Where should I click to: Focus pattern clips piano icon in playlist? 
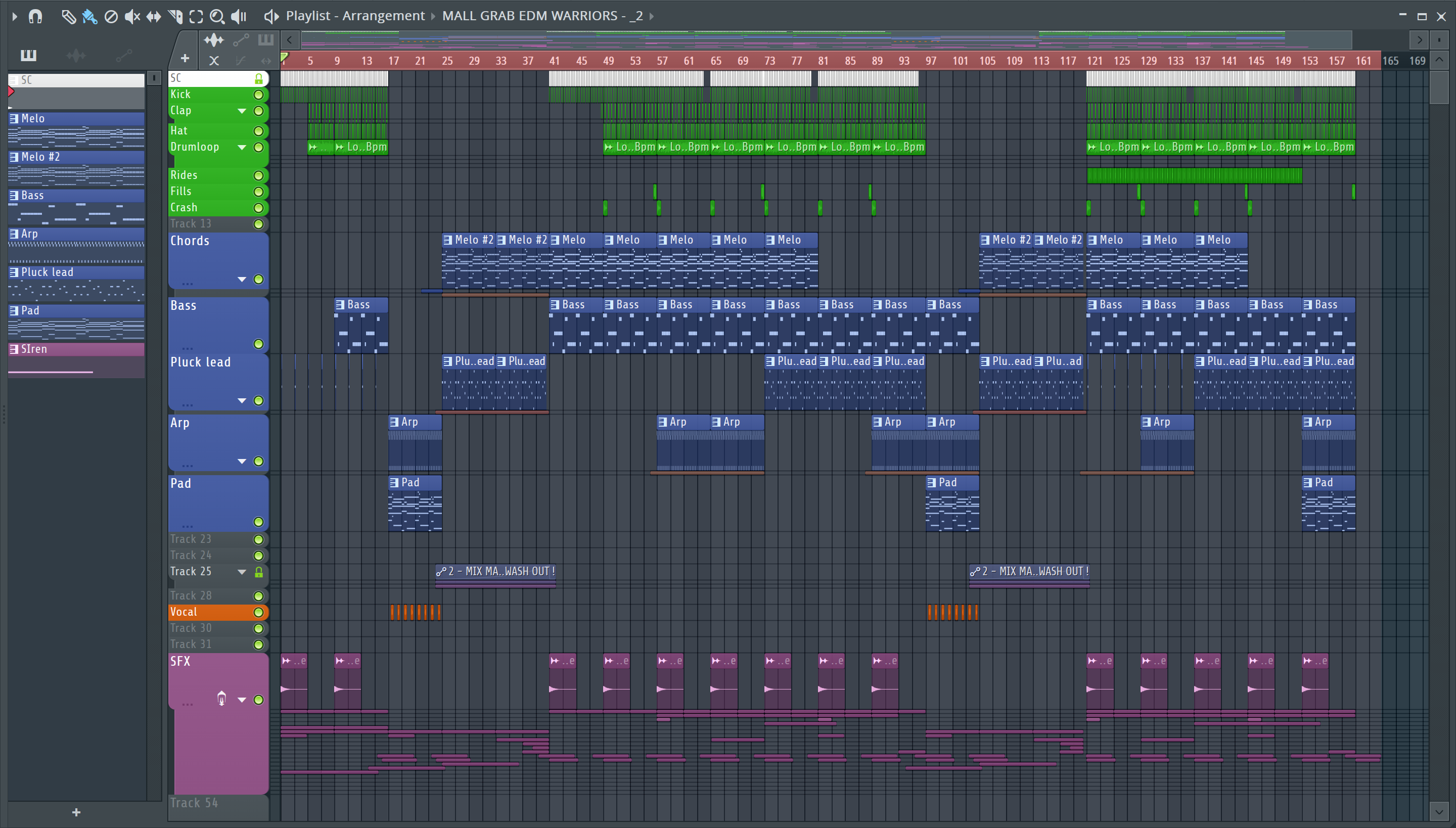[x=265, y=40]
